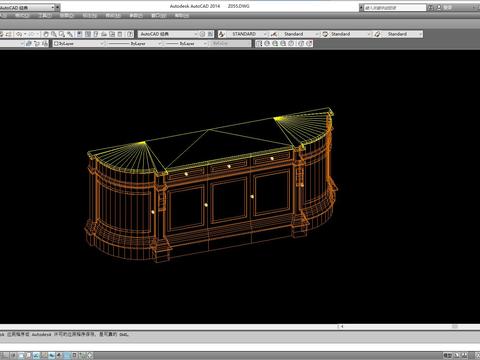Open the Markup Set Manager icon
480x360 pixels.
(112, 34)
